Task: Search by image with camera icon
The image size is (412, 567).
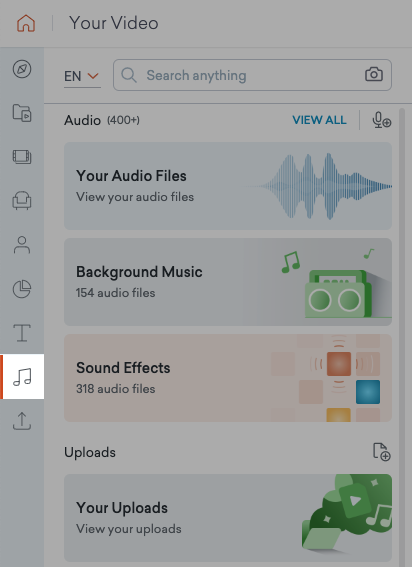Action: coord(374,74)
